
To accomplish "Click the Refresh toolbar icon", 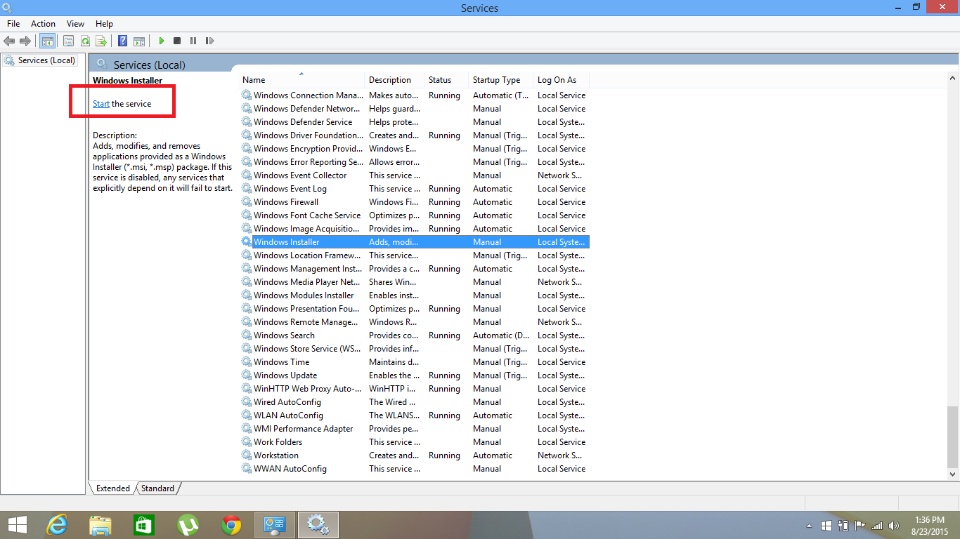I will tap(85, 41).
